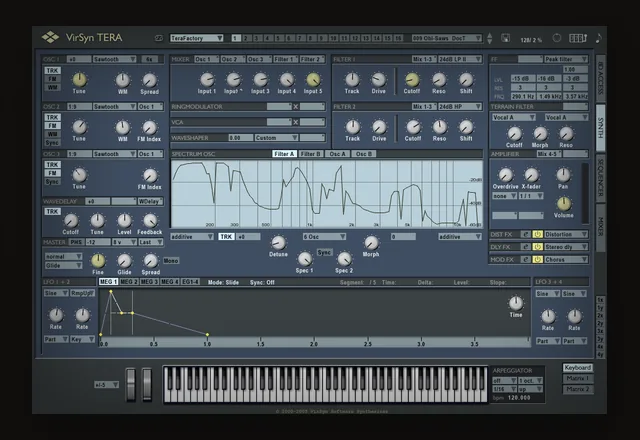Click the OSC 1 Tune knob
640x440 pixels.
point(79,80)
